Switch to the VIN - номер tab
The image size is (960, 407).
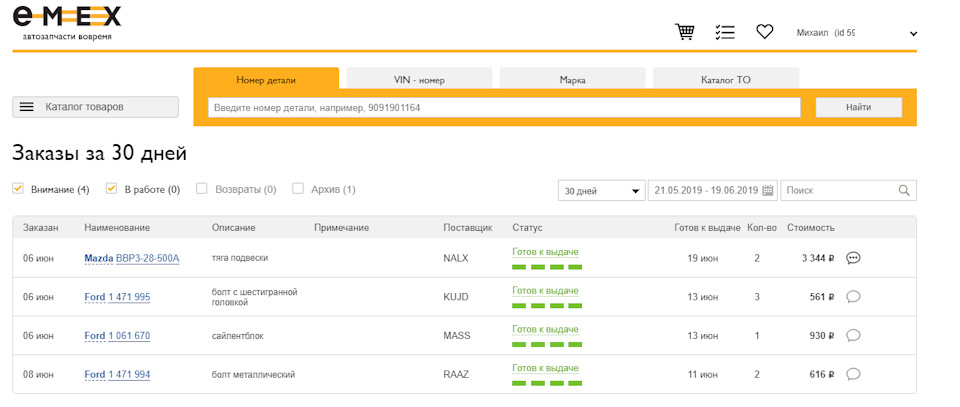click(419, 80)
